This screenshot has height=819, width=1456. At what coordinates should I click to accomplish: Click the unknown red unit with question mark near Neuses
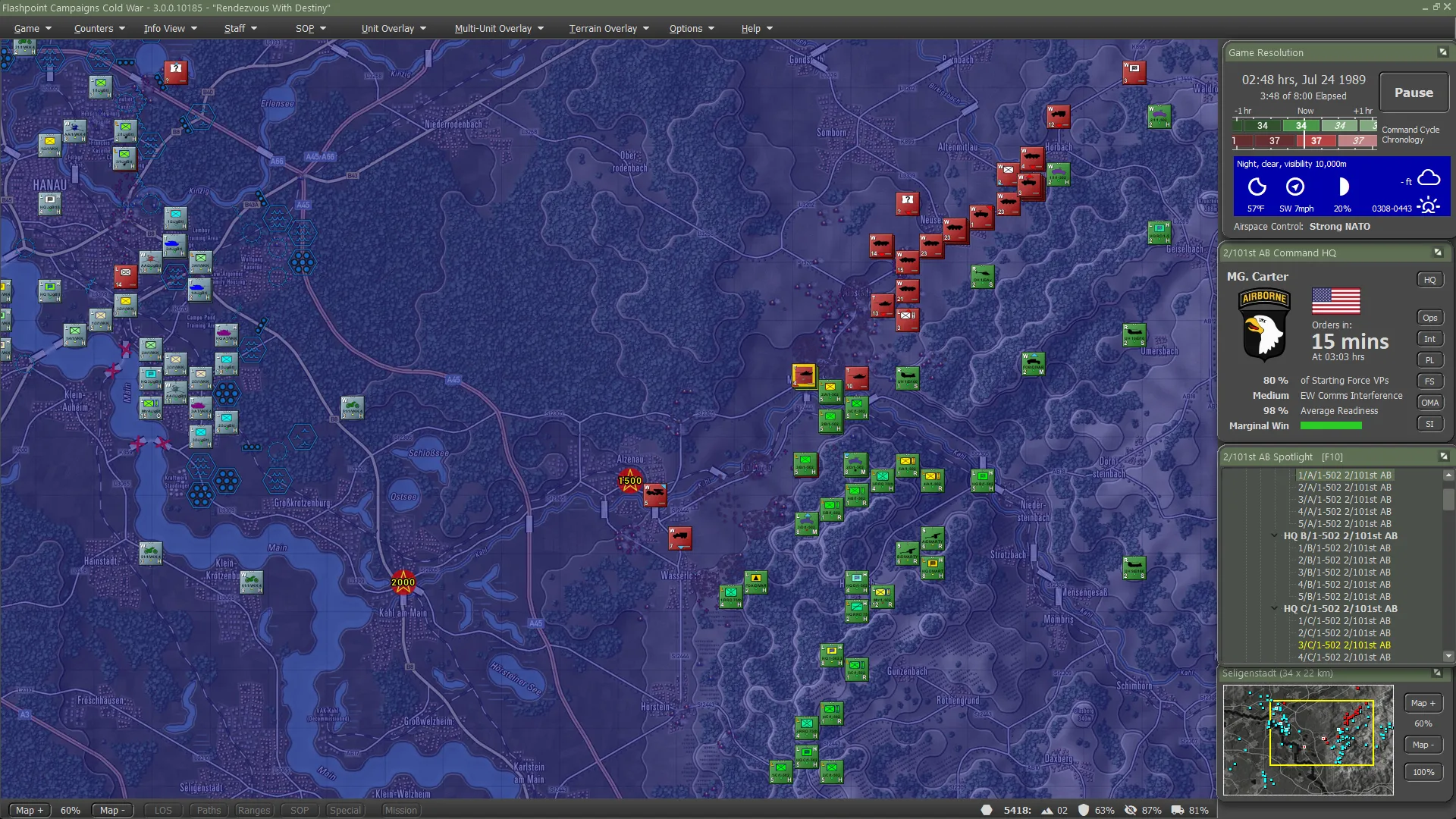907,202
